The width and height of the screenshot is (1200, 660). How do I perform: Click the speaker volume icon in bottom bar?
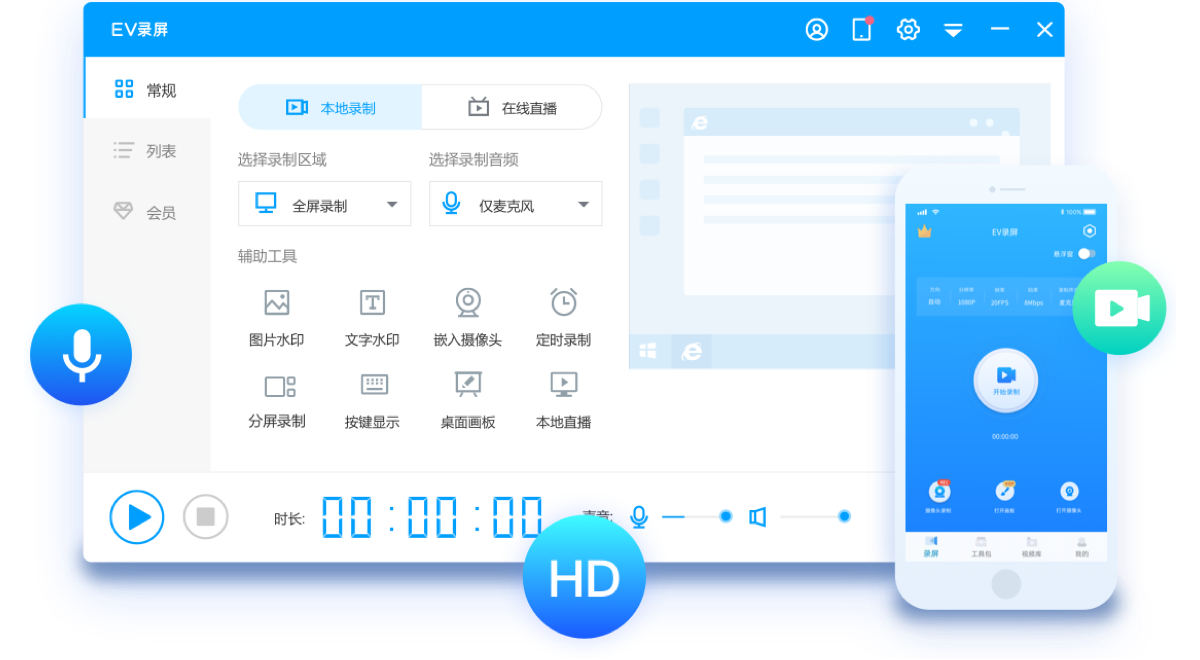tap(758, 517)
